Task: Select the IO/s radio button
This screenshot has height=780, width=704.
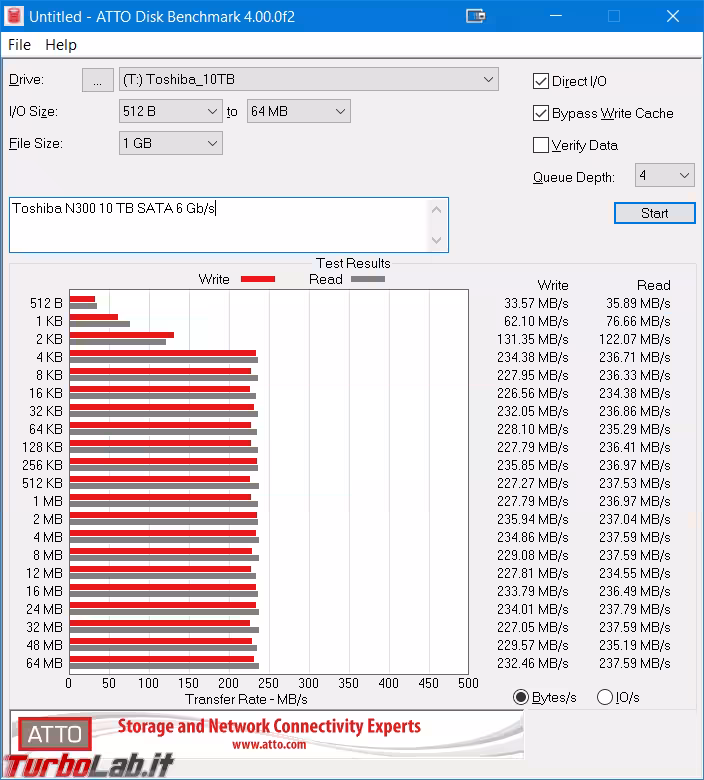Action: [604, 697]
